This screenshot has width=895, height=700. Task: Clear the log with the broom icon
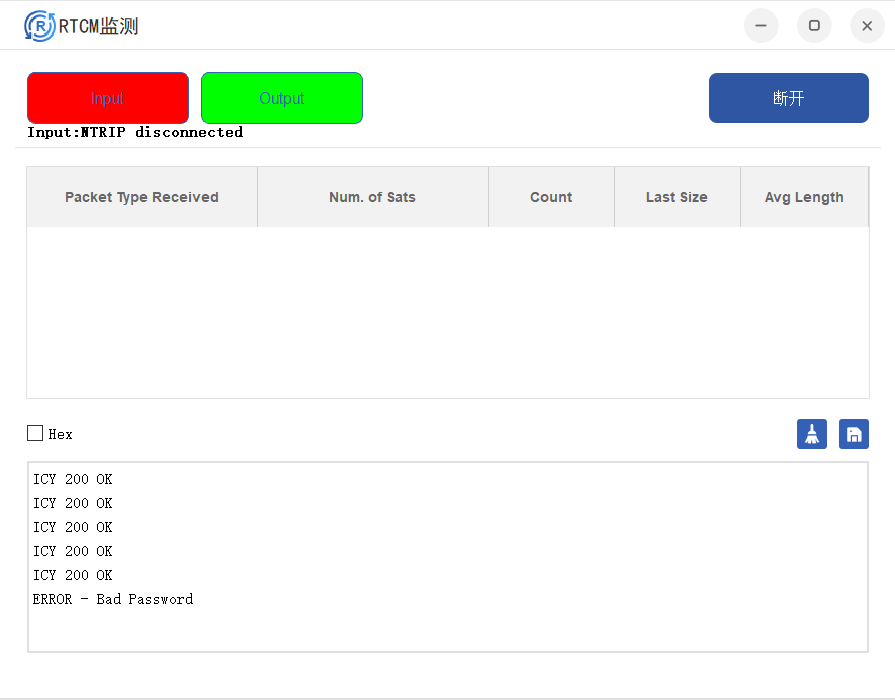(x=811, y=434)
